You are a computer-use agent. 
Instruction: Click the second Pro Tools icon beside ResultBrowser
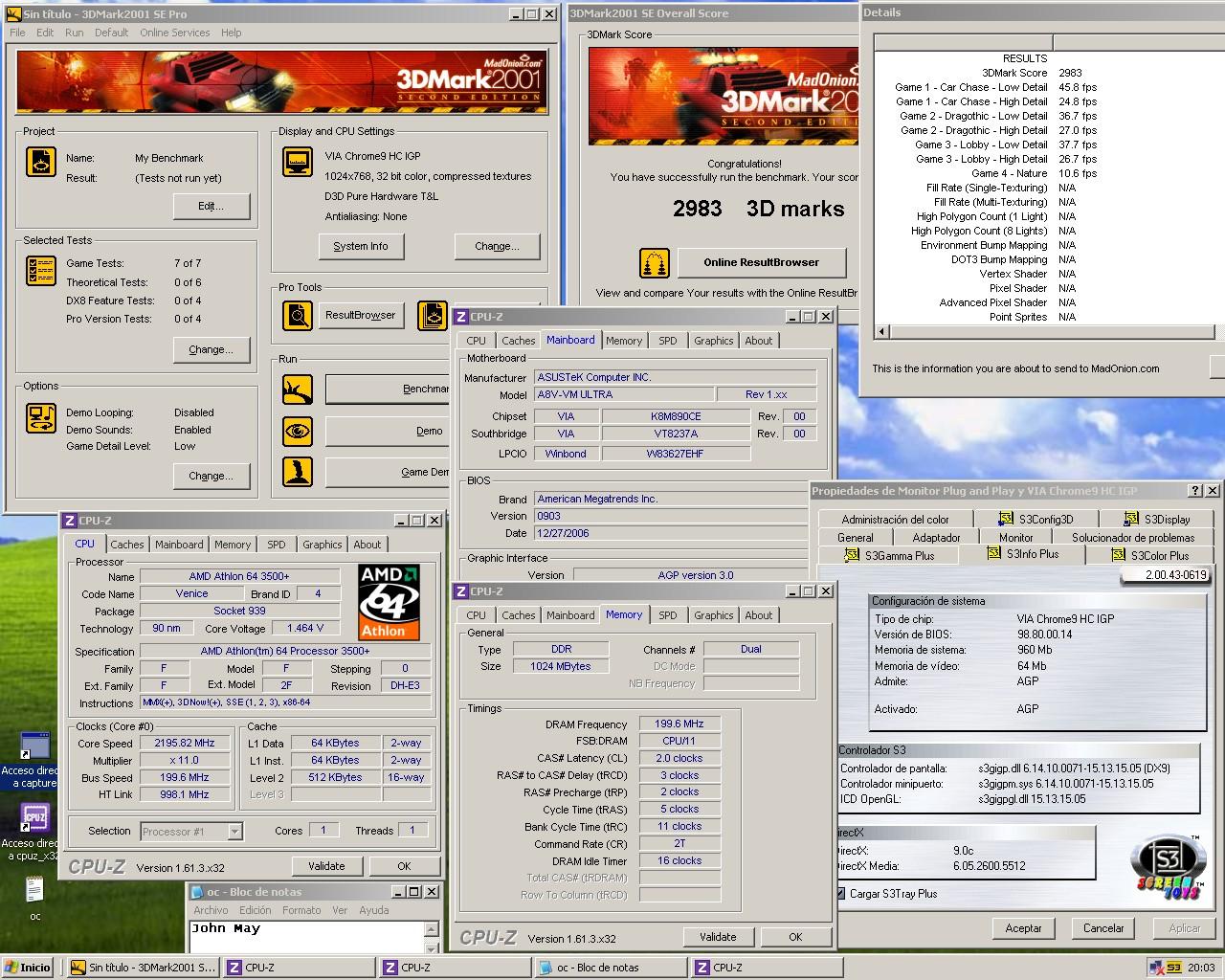(433, 315)
